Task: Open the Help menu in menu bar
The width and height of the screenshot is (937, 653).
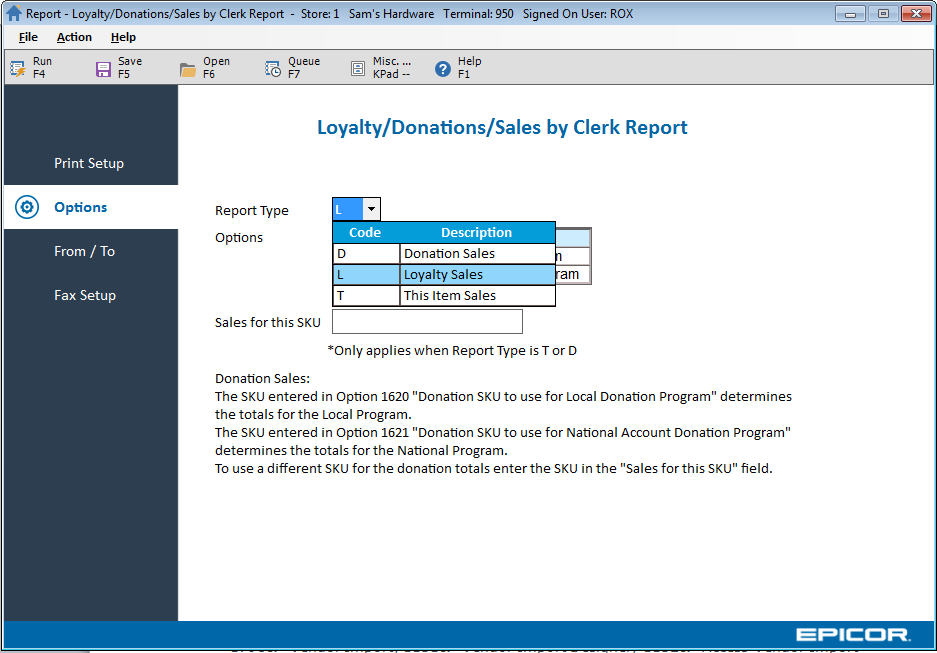Action: [123, 37]
